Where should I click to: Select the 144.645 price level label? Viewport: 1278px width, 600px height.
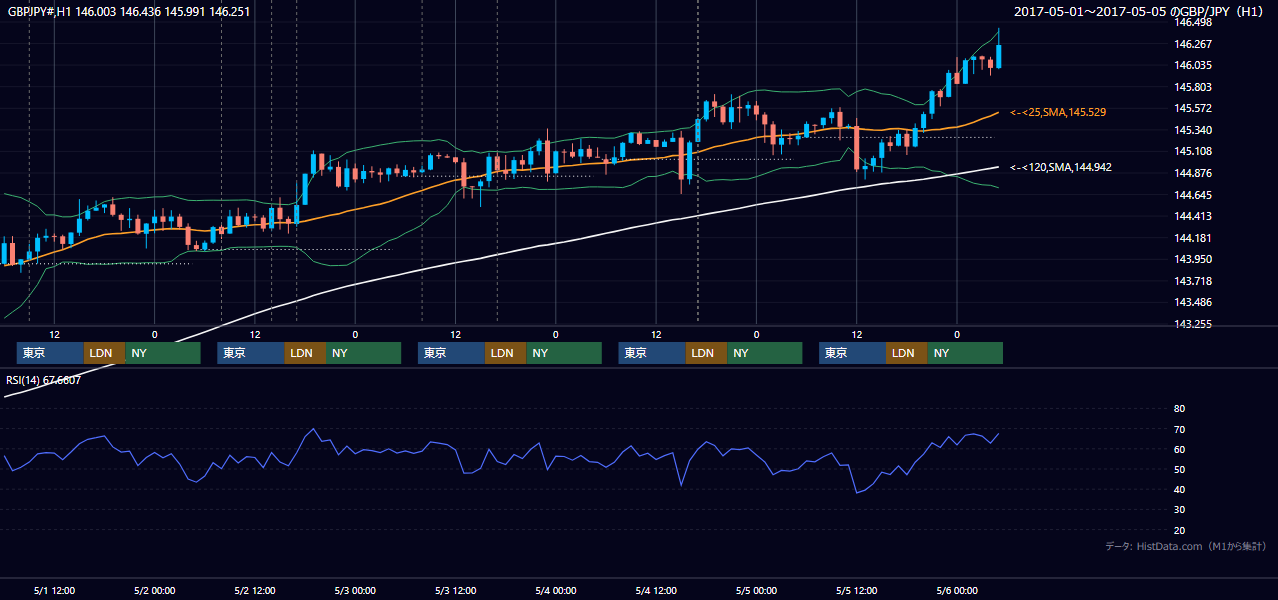click(x=1193, y=195)
